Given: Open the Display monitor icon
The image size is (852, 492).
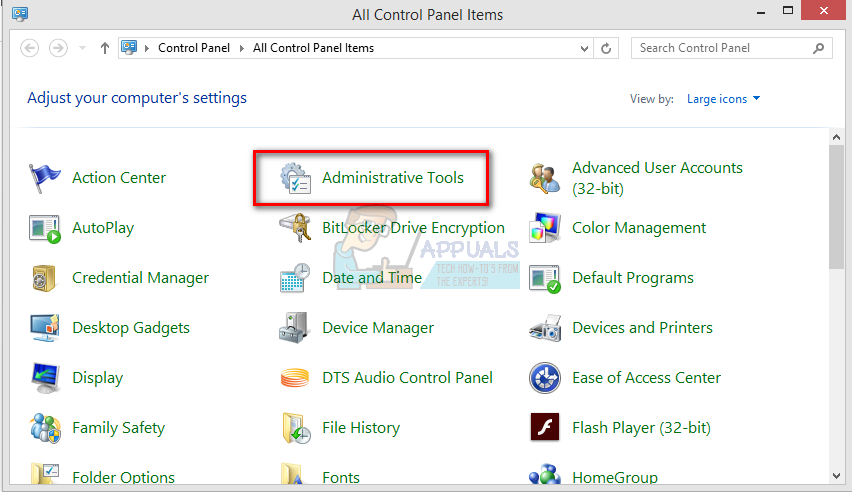Looking at the screenshot, I should (45, 378).
